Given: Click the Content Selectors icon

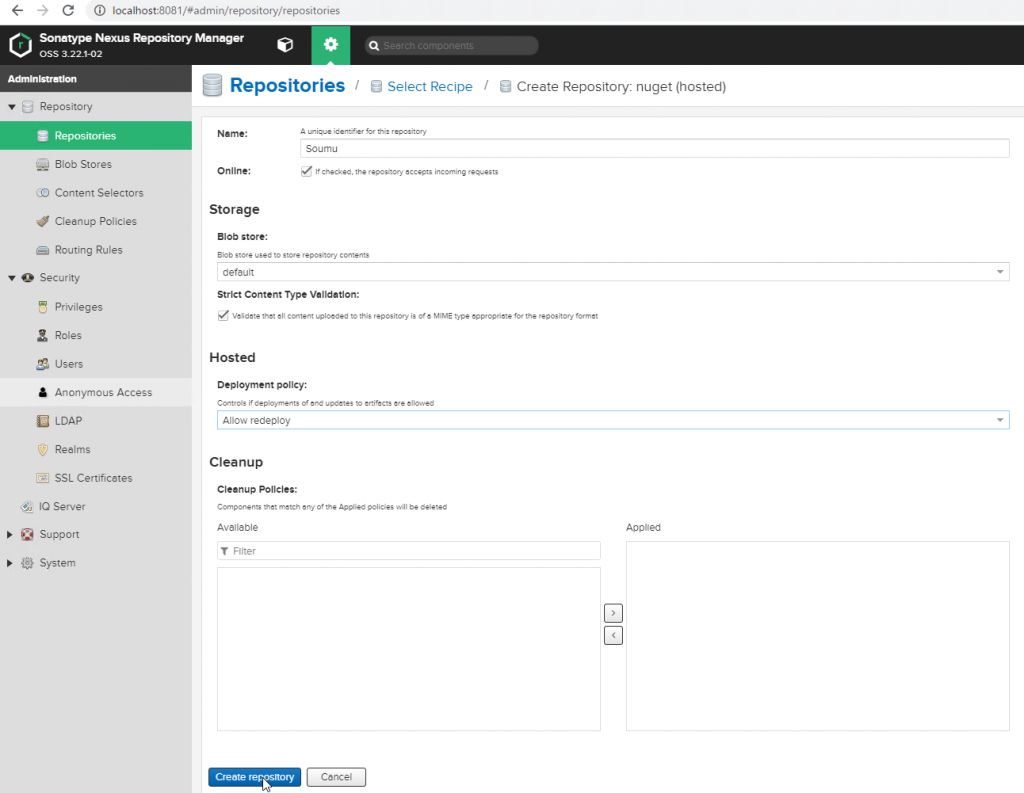Looking at the screenshot, I should point(42,193).
